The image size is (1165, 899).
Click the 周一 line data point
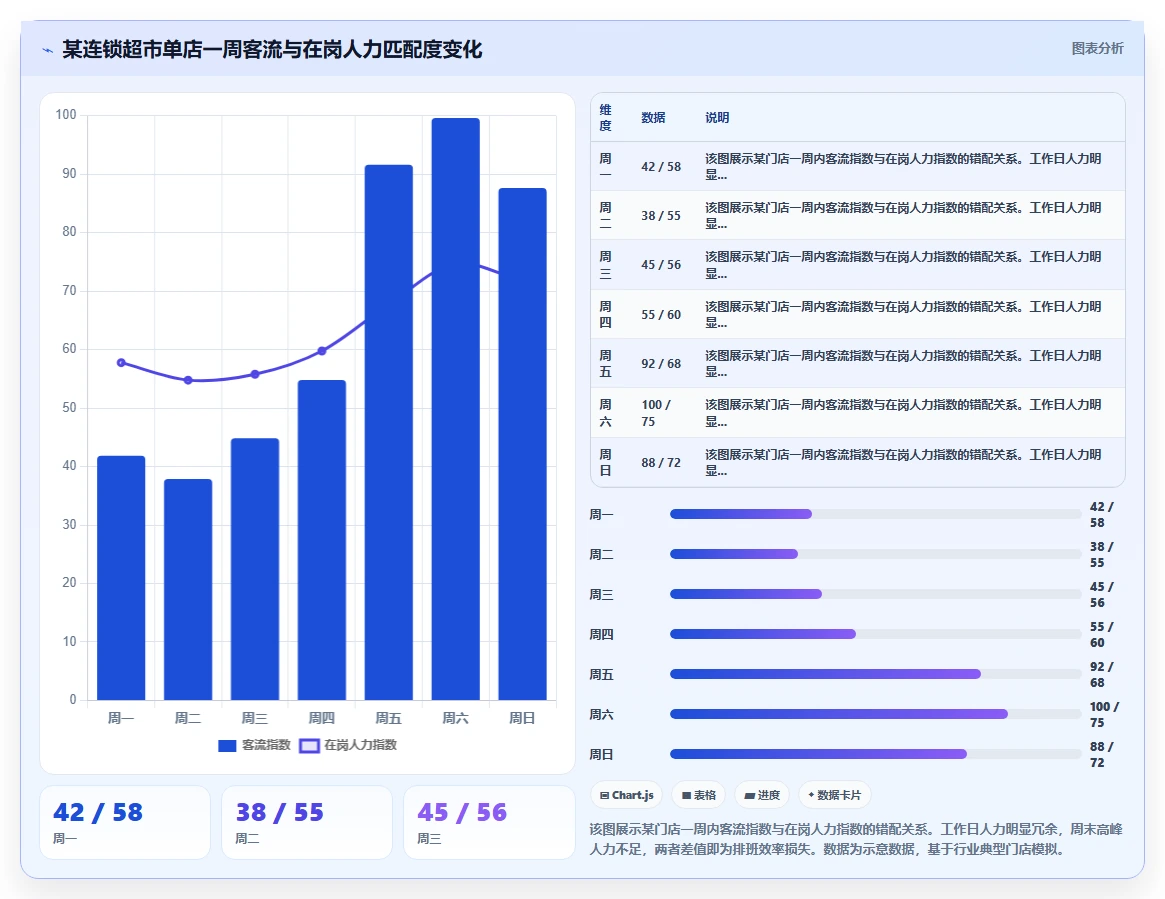coord(121,363)
